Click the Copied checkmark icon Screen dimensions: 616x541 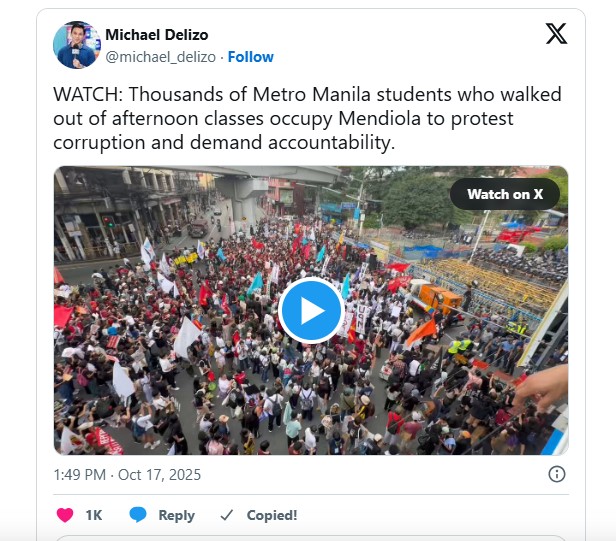(x=227, y=515)
